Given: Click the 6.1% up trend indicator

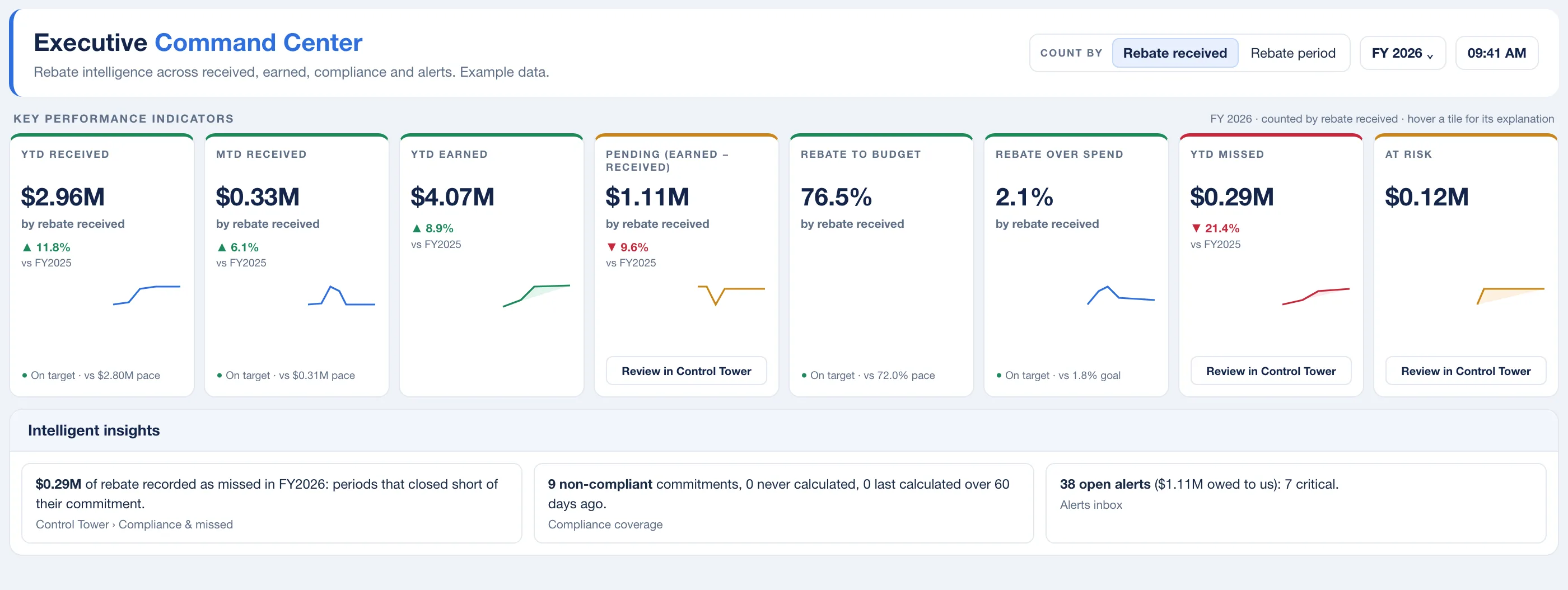Looking at the screenshot, I should click(x=237, y=247).
